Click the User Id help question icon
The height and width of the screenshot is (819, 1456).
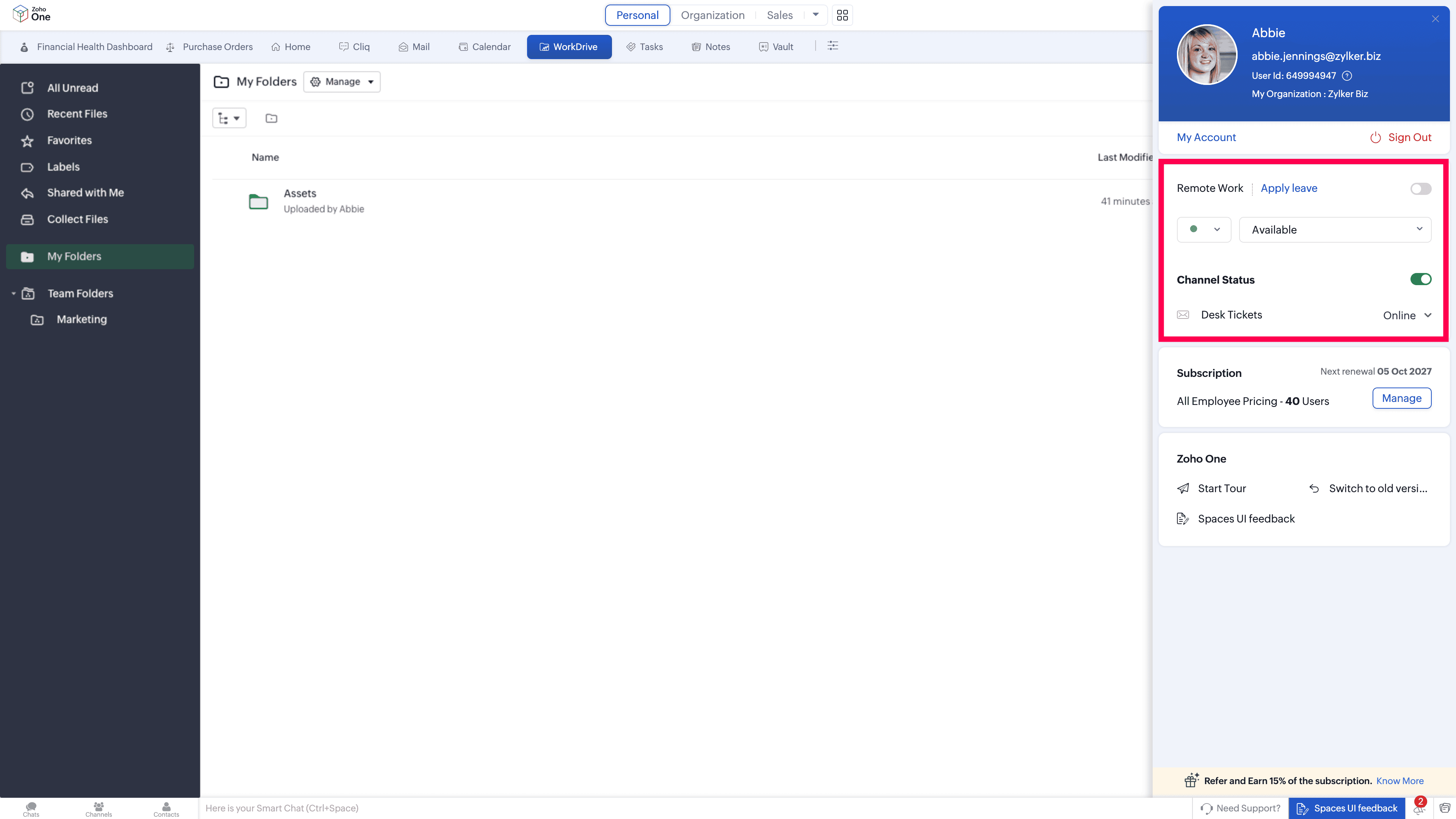[1347, 76]
